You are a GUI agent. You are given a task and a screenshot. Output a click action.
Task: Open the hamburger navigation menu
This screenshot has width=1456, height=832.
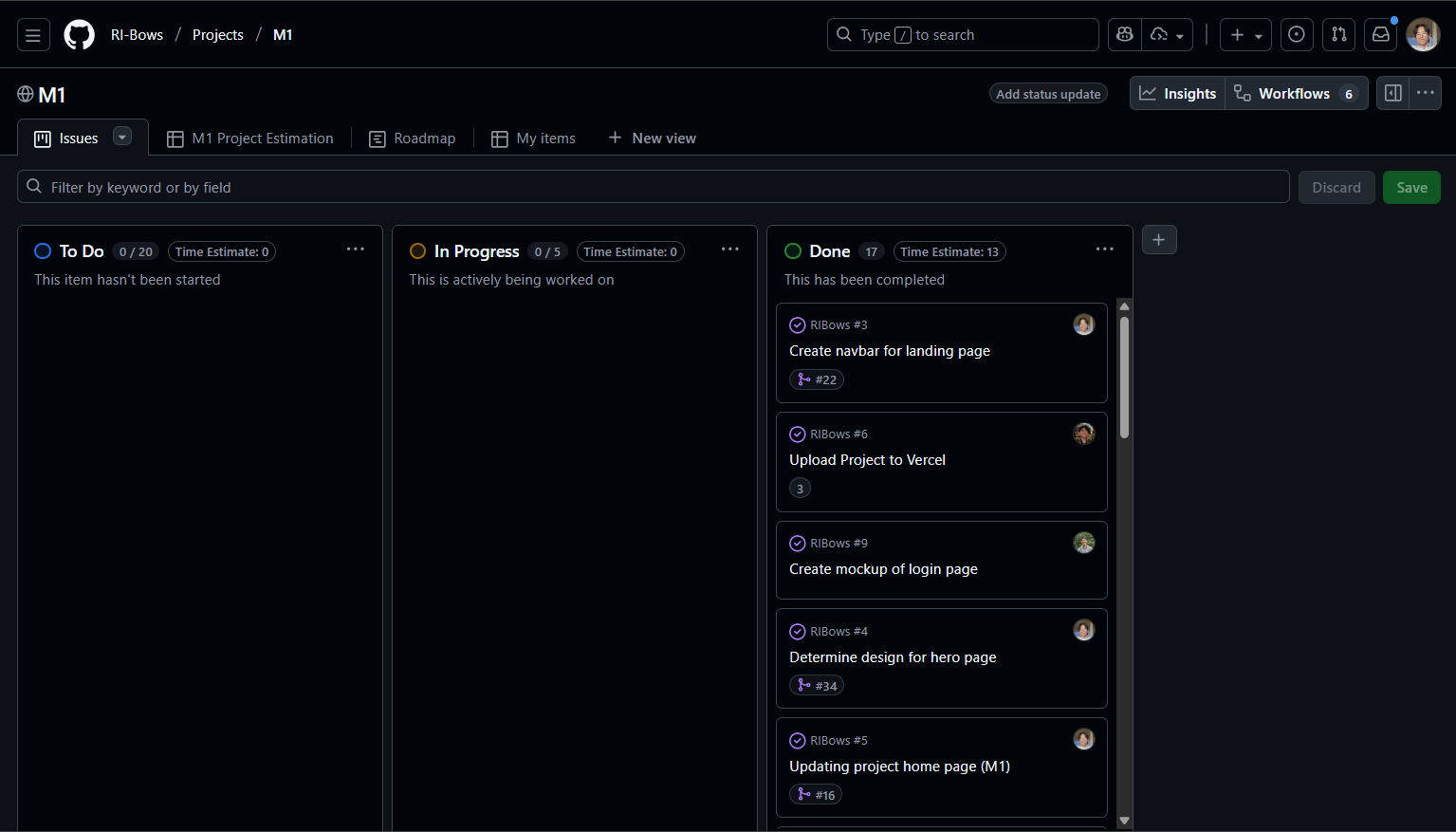33,35
